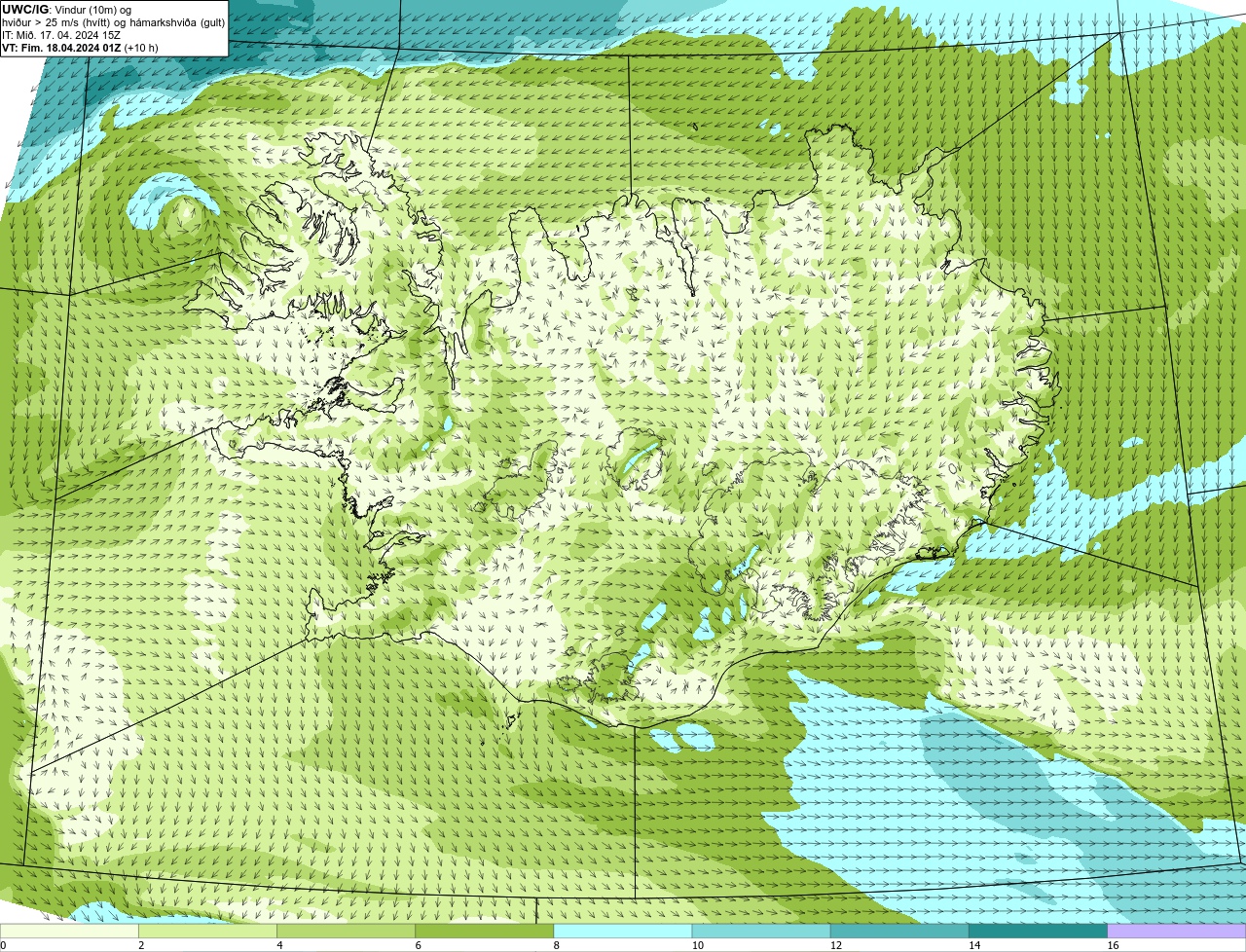Screen dimensions: 1246x952
Task: Click the 8–10 m/s light cyan legend band
Action: click(x=623, y=931)
